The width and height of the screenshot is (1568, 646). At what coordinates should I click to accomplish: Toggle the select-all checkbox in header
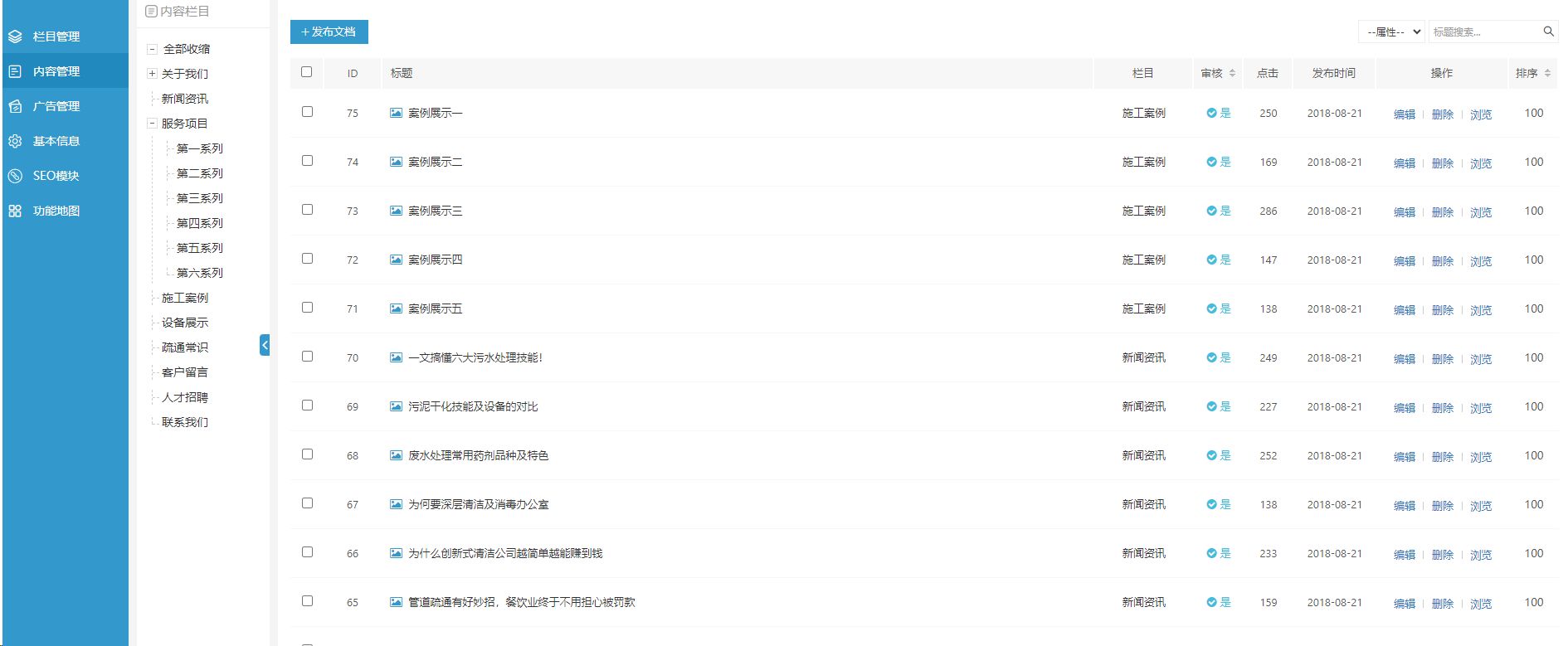307,72
